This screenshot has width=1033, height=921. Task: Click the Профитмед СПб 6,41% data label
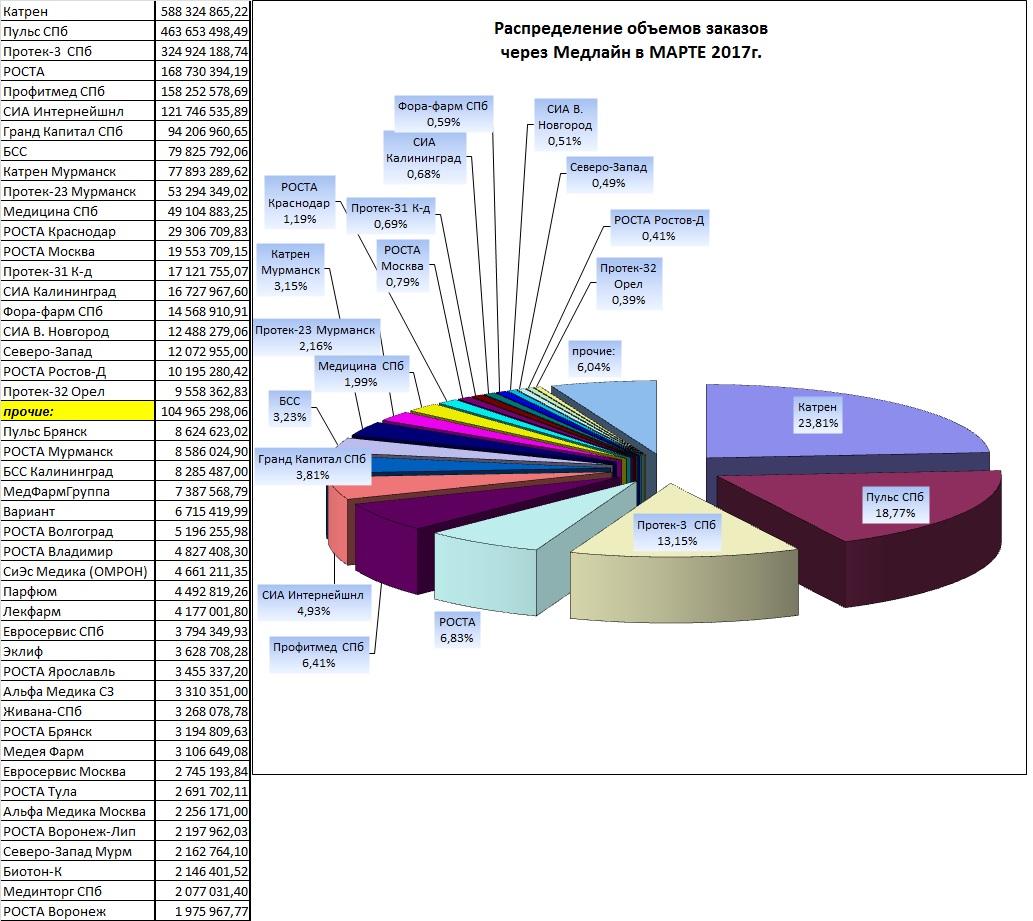(319, 655)
